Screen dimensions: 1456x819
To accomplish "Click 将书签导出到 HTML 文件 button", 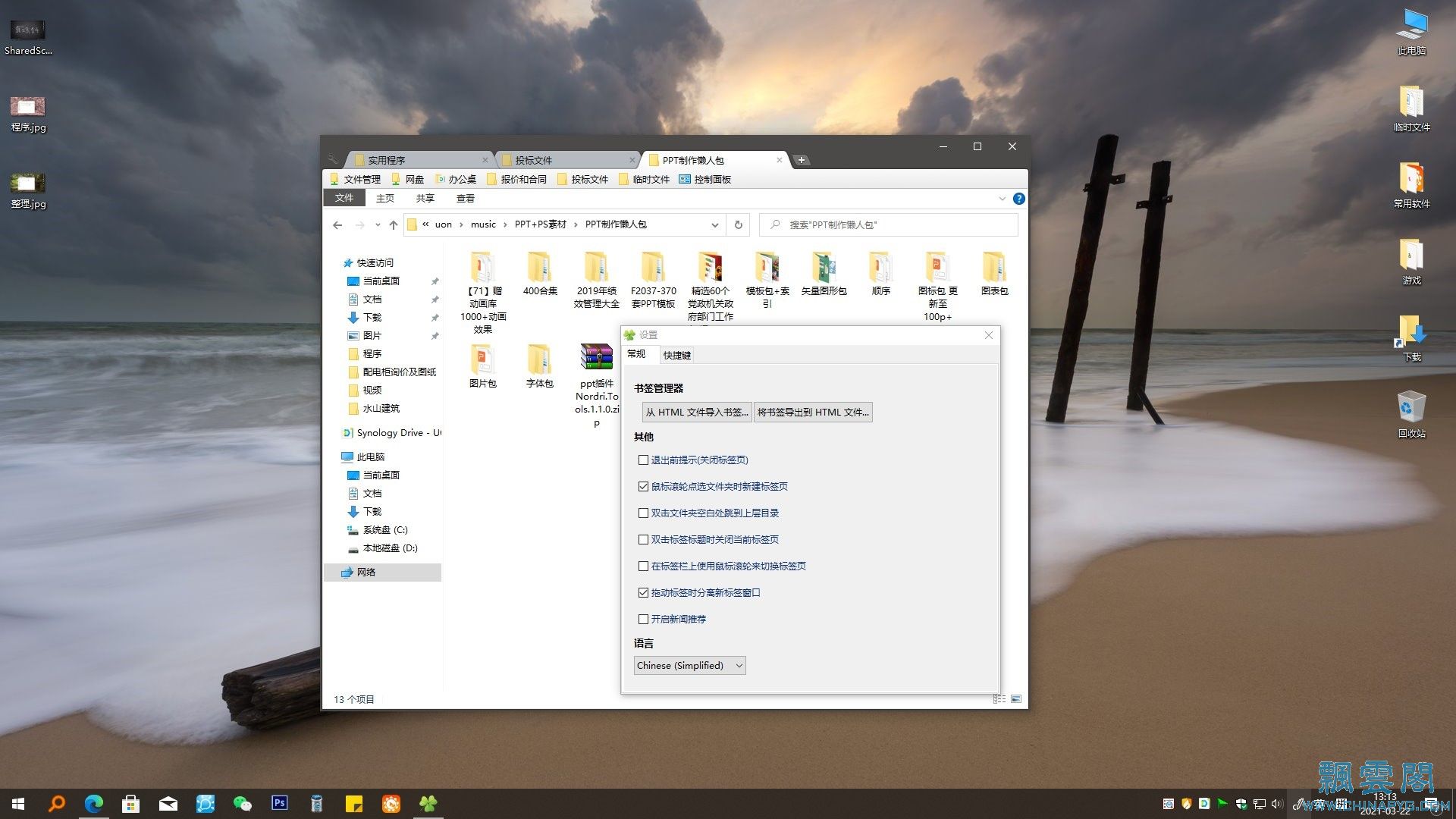I will coord(813,412).
